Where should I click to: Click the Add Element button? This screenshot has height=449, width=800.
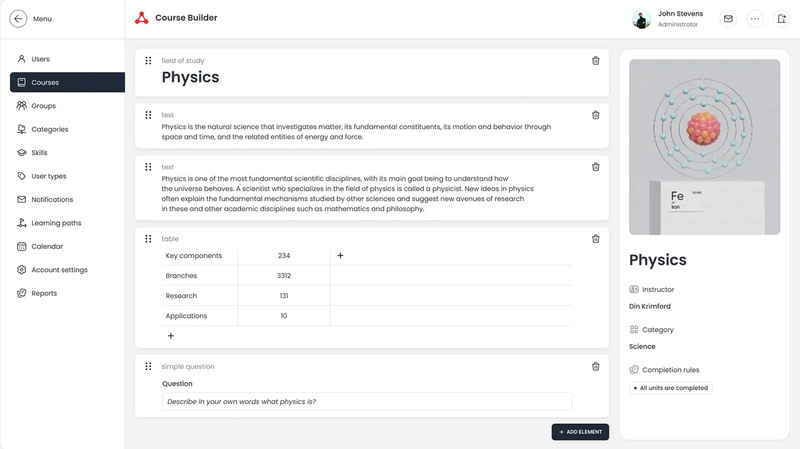click(x=580, y=432)
